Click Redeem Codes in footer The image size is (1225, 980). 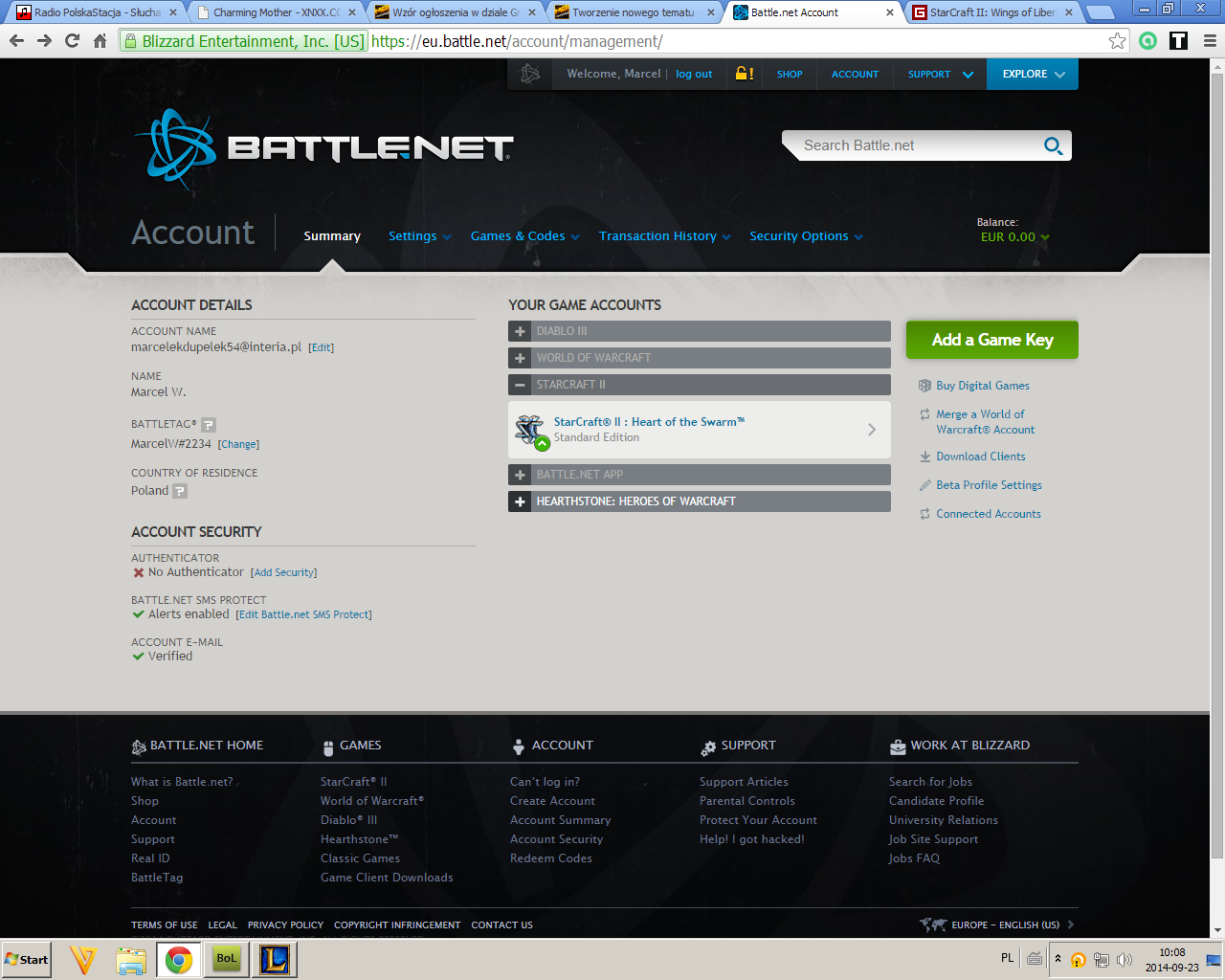click(x=551, y=858)
